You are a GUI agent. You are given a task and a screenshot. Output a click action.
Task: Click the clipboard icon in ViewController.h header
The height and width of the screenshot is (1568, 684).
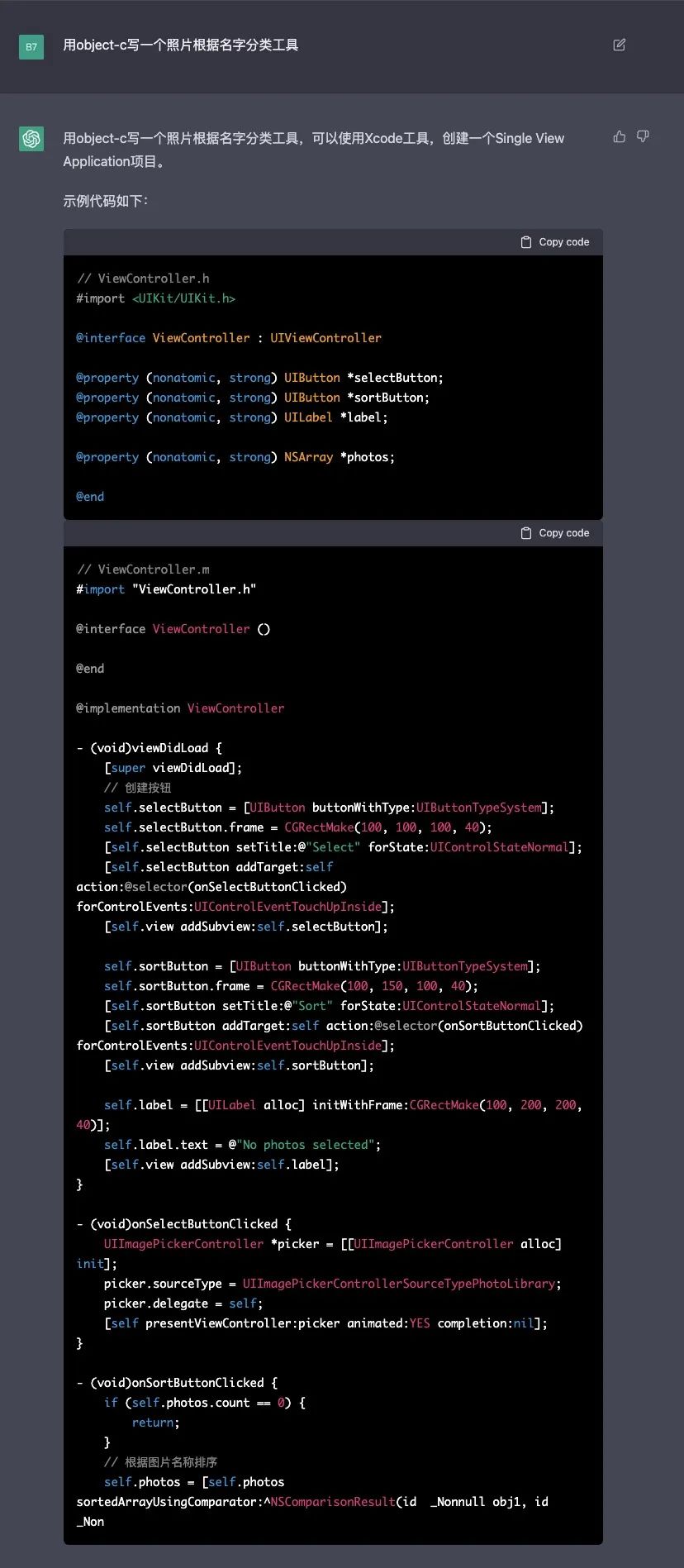coord(526,242)
